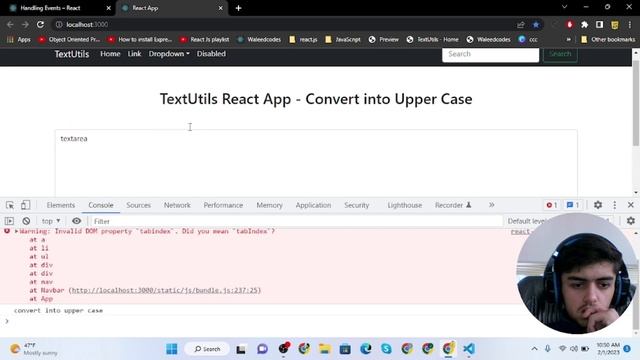Close the DevTools panel
The height and width of the screenshot is (360, 640).
[630, 205]
